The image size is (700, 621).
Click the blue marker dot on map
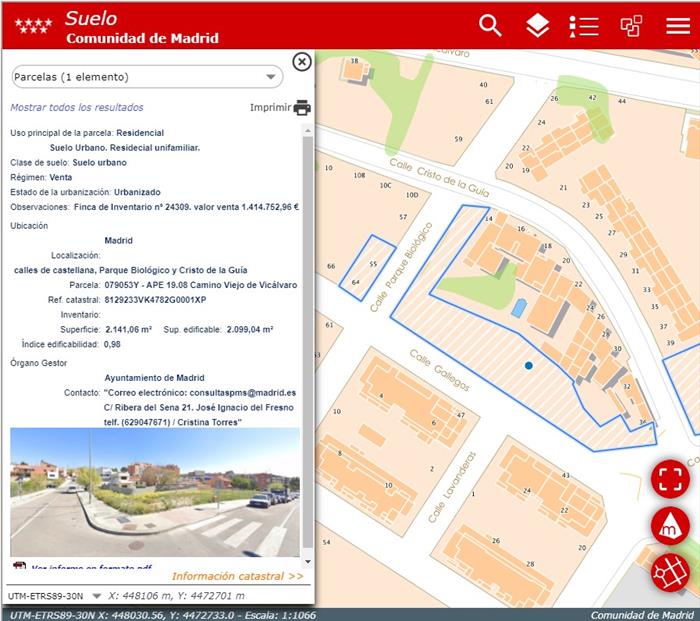[x=528, y=367]
